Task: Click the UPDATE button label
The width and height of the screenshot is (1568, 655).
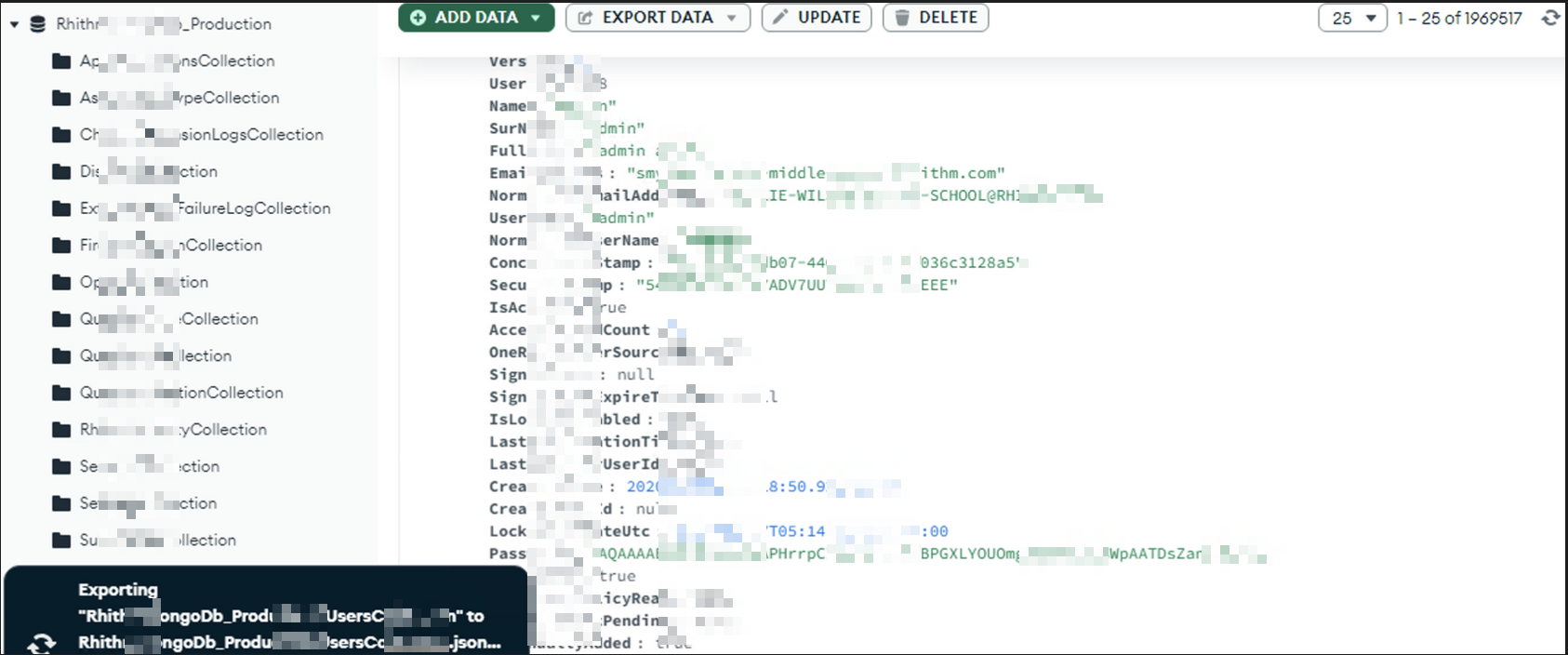Action: 829,18
